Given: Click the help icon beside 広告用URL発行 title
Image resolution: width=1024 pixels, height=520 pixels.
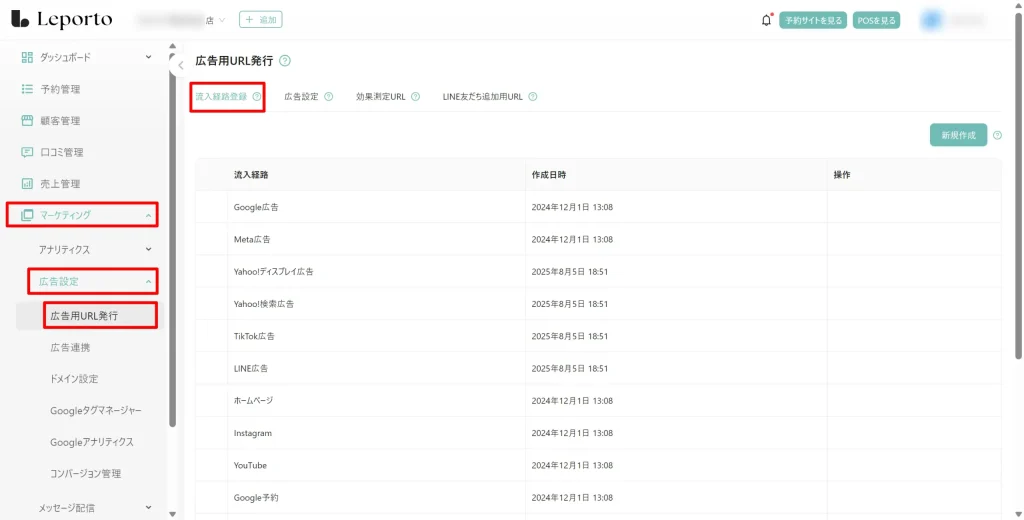Looking at the screenshot, I should pos(285,61).
